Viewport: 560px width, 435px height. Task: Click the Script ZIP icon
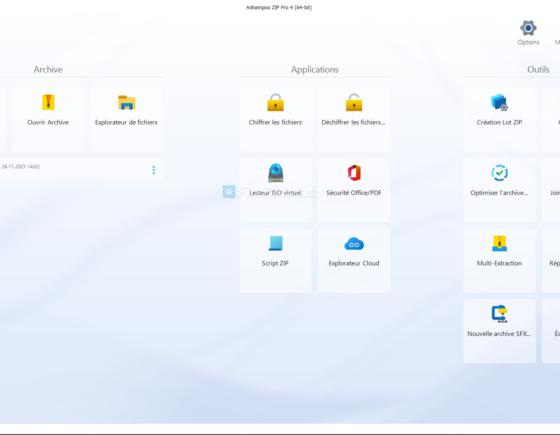click(275, 243)
